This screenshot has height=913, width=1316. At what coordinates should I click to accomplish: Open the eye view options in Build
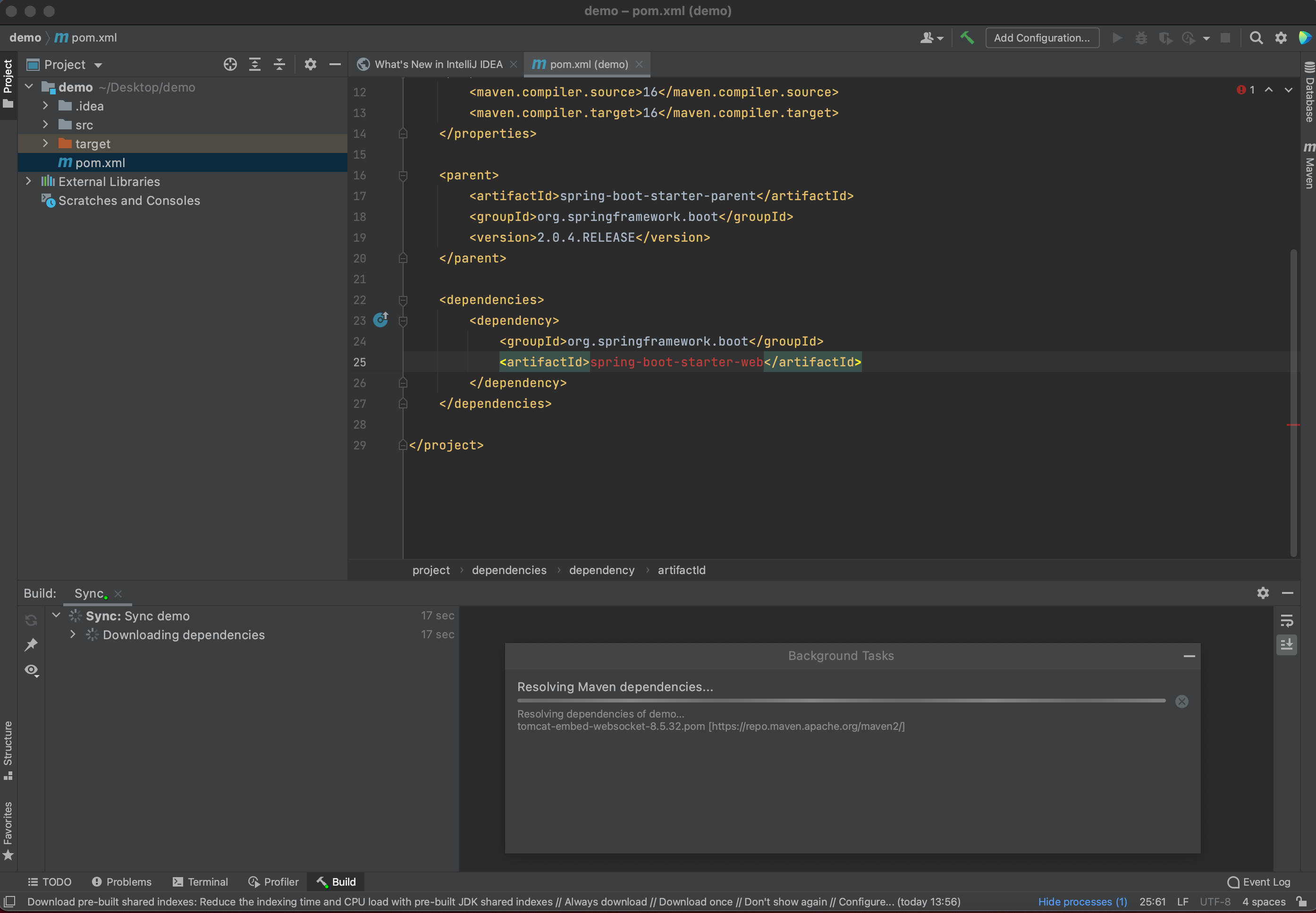[x=32, y=670]
